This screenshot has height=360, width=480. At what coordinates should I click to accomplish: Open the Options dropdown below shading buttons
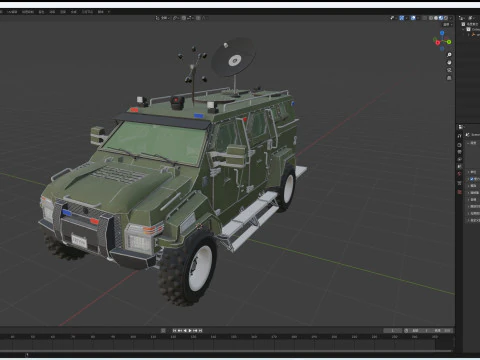[447, 25]
